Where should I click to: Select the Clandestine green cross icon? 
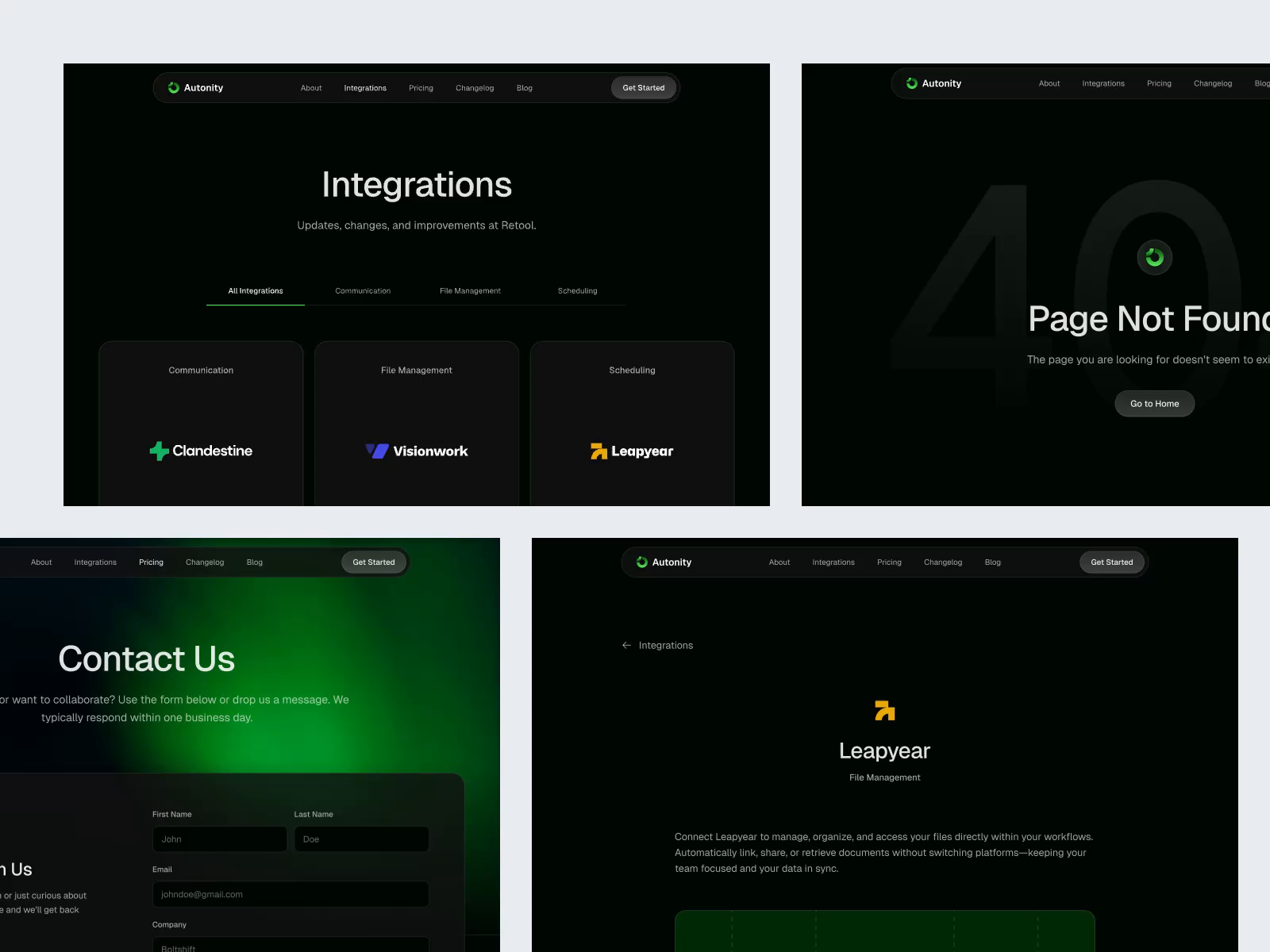pyautogui.click(x=158, y=451)
